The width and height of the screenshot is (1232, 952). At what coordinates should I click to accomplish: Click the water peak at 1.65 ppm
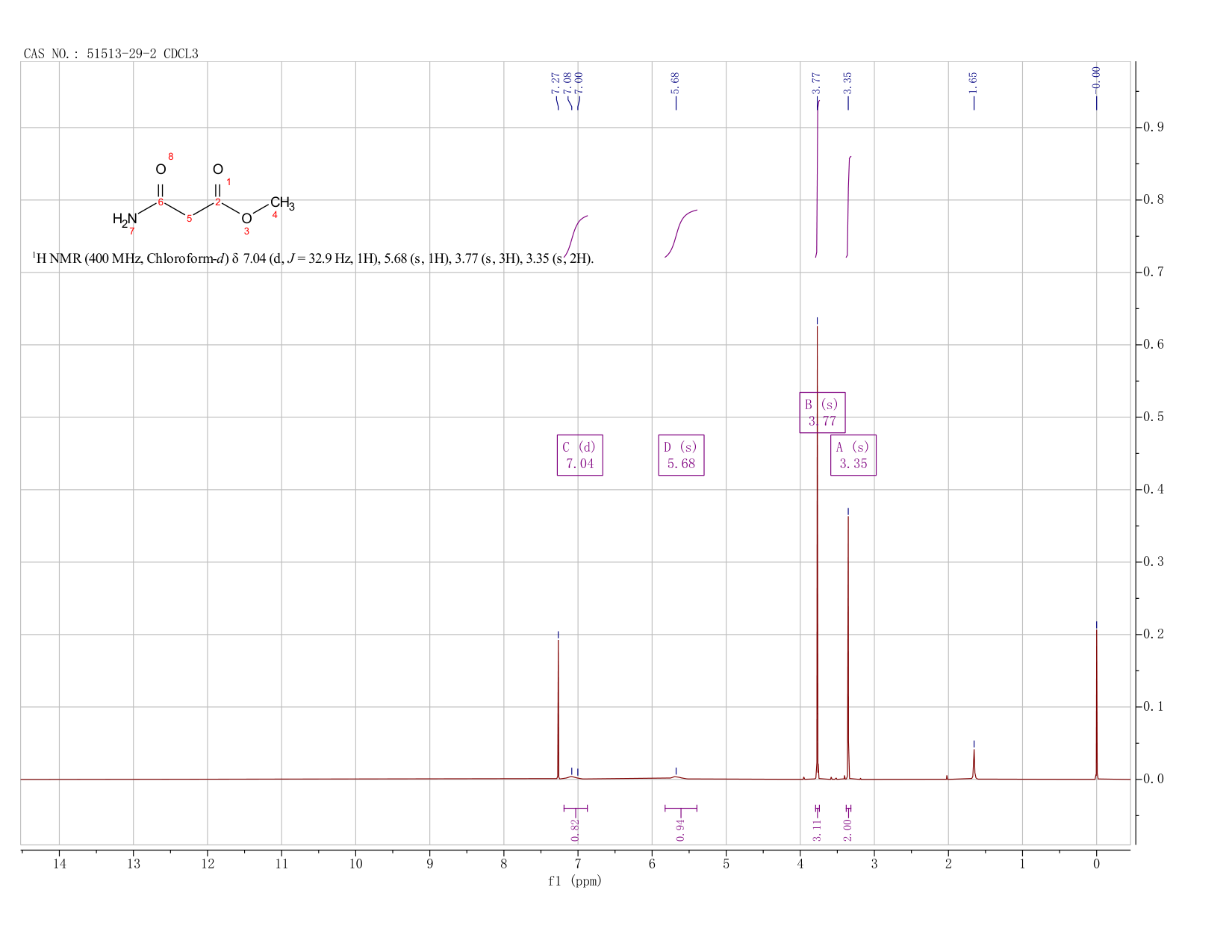click(974, 764)
